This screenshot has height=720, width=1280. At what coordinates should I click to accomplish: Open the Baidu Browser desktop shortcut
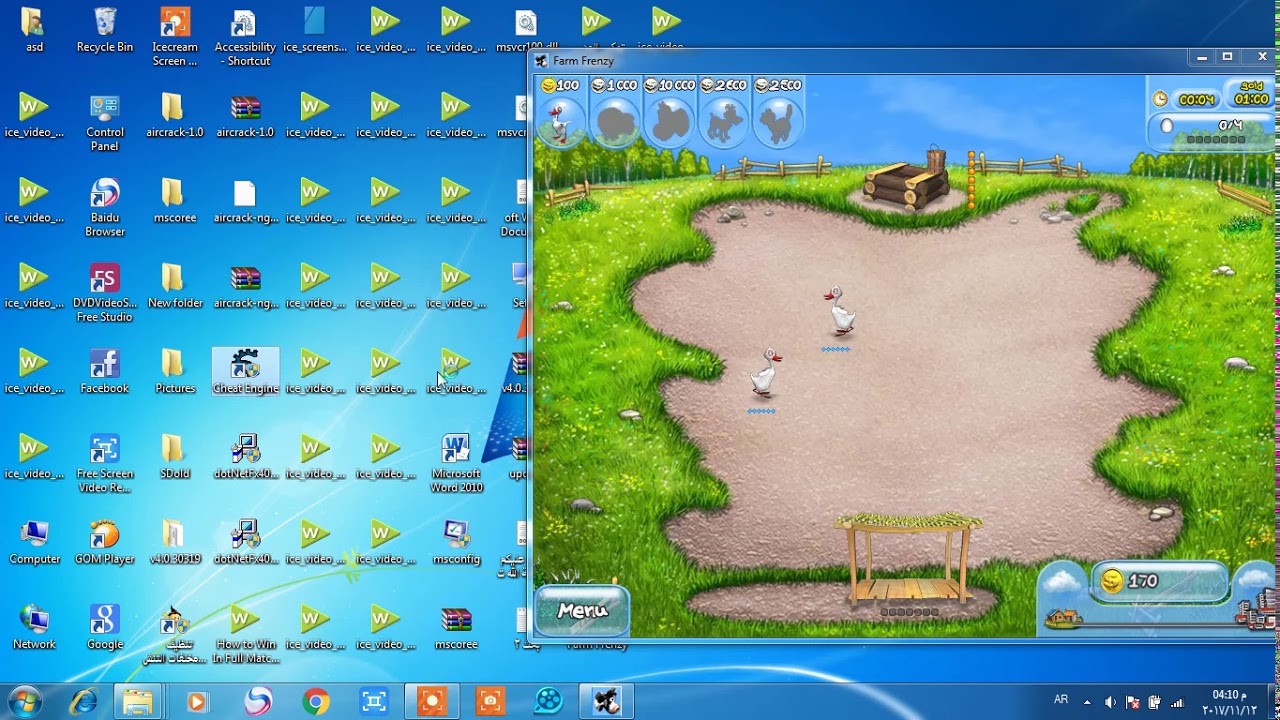coord(105,208)
